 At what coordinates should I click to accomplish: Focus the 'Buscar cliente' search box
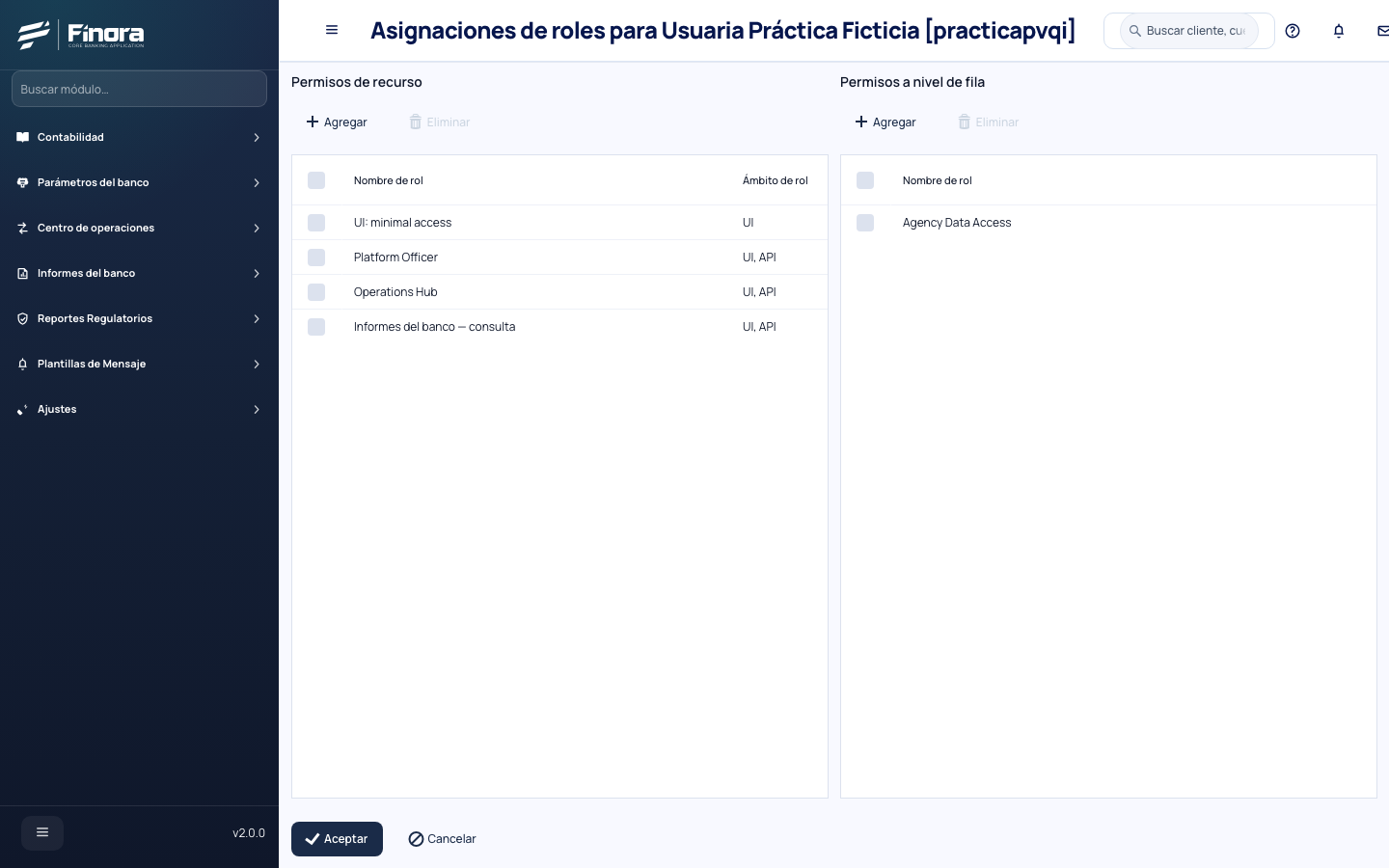(x=1189, y=31)
